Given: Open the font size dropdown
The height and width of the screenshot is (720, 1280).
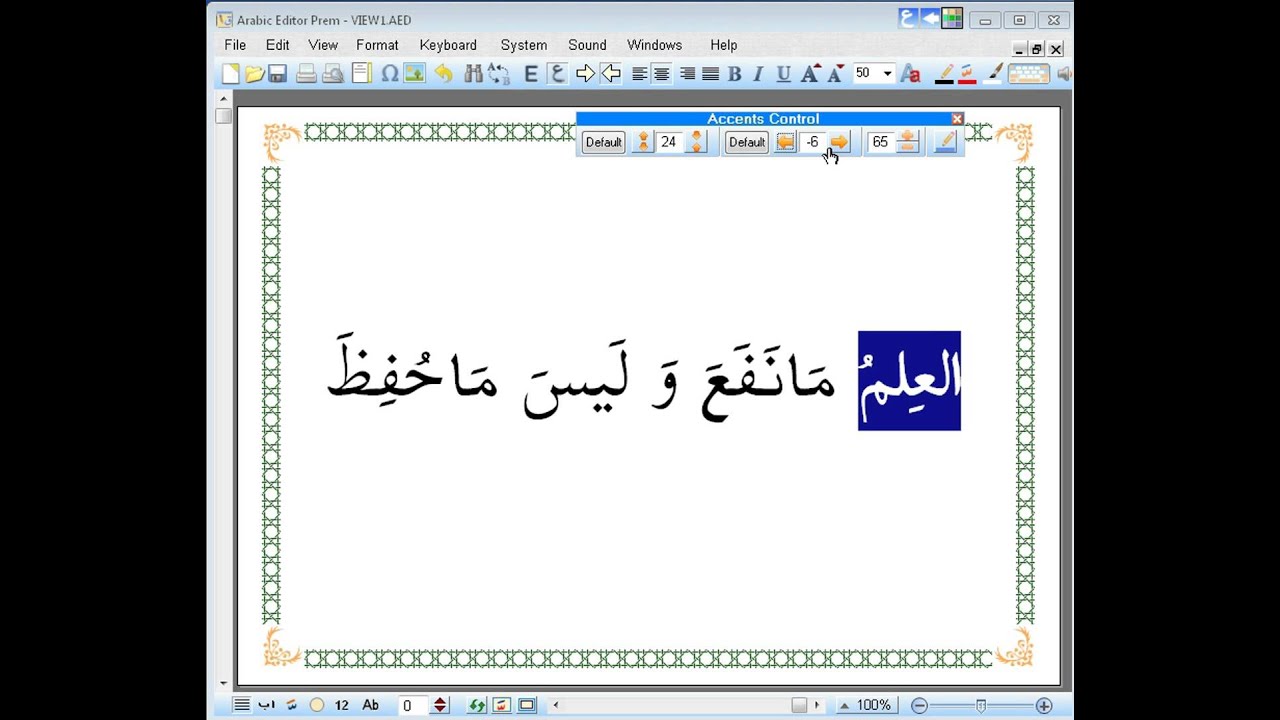Looking at the screenshot, I should point(887,73).
